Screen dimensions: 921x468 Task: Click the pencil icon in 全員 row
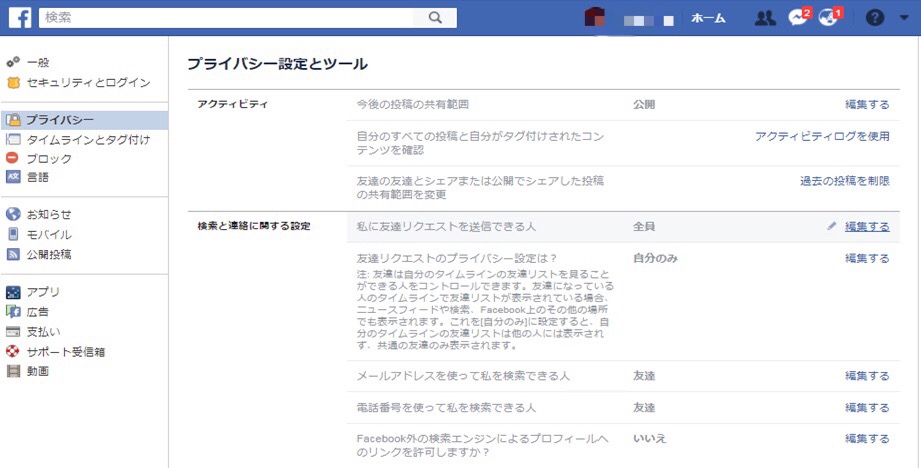point(831,226)
